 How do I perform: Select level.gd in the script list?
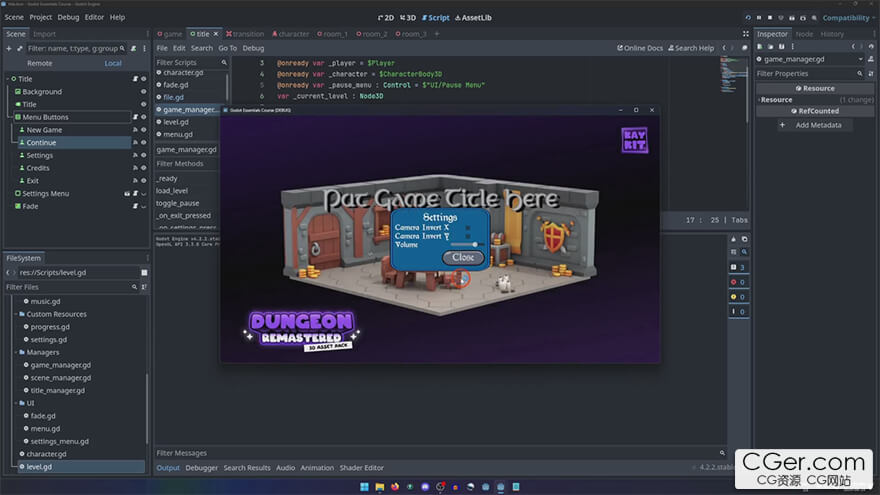[176, 122]
